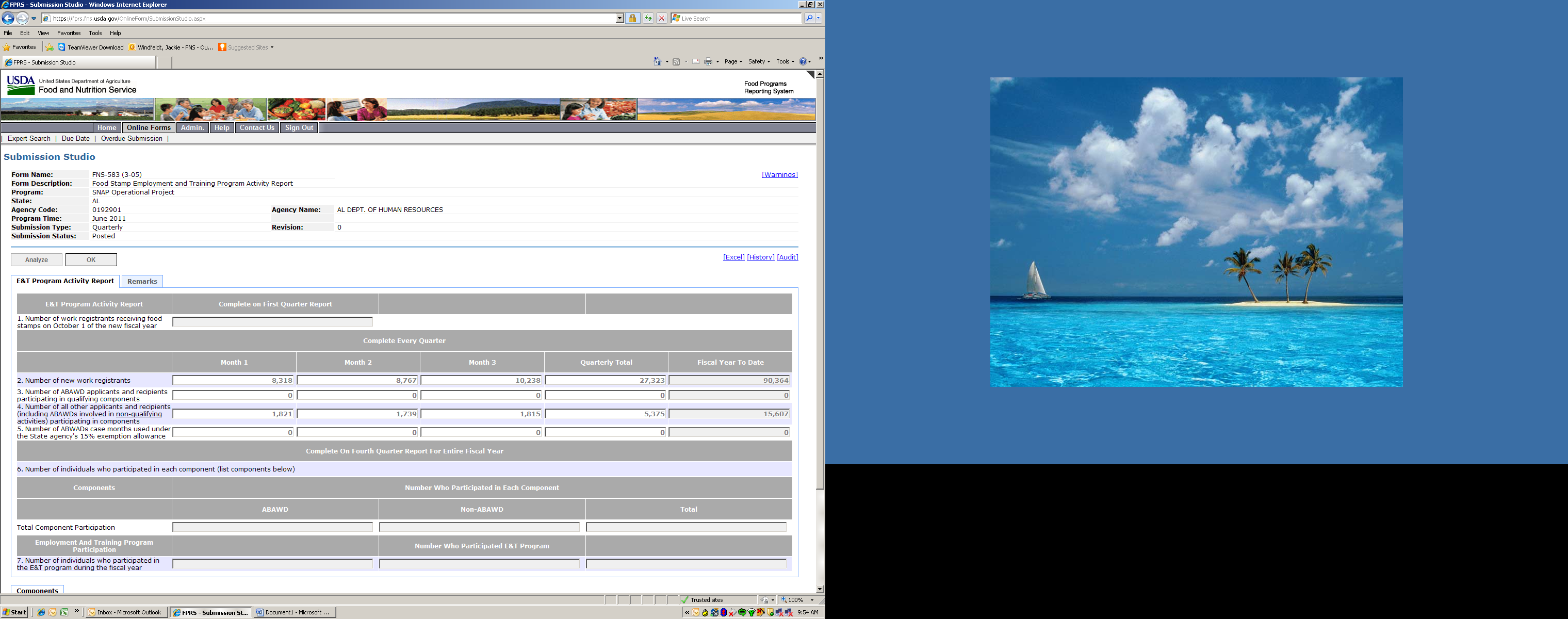Expand the address bar URL dropdown
This screenshot has width=1568, height=619.
pyautogui.click(x=619, y=18)
